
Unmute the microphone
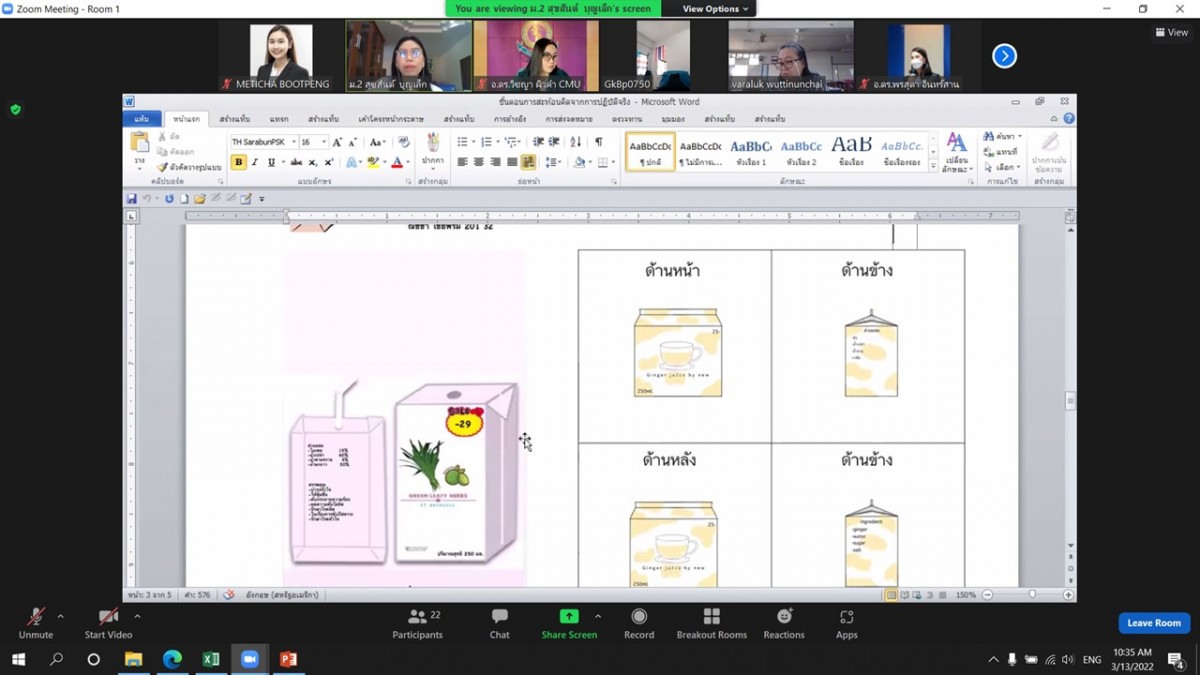pyautogui.click(x=36, y=623)
